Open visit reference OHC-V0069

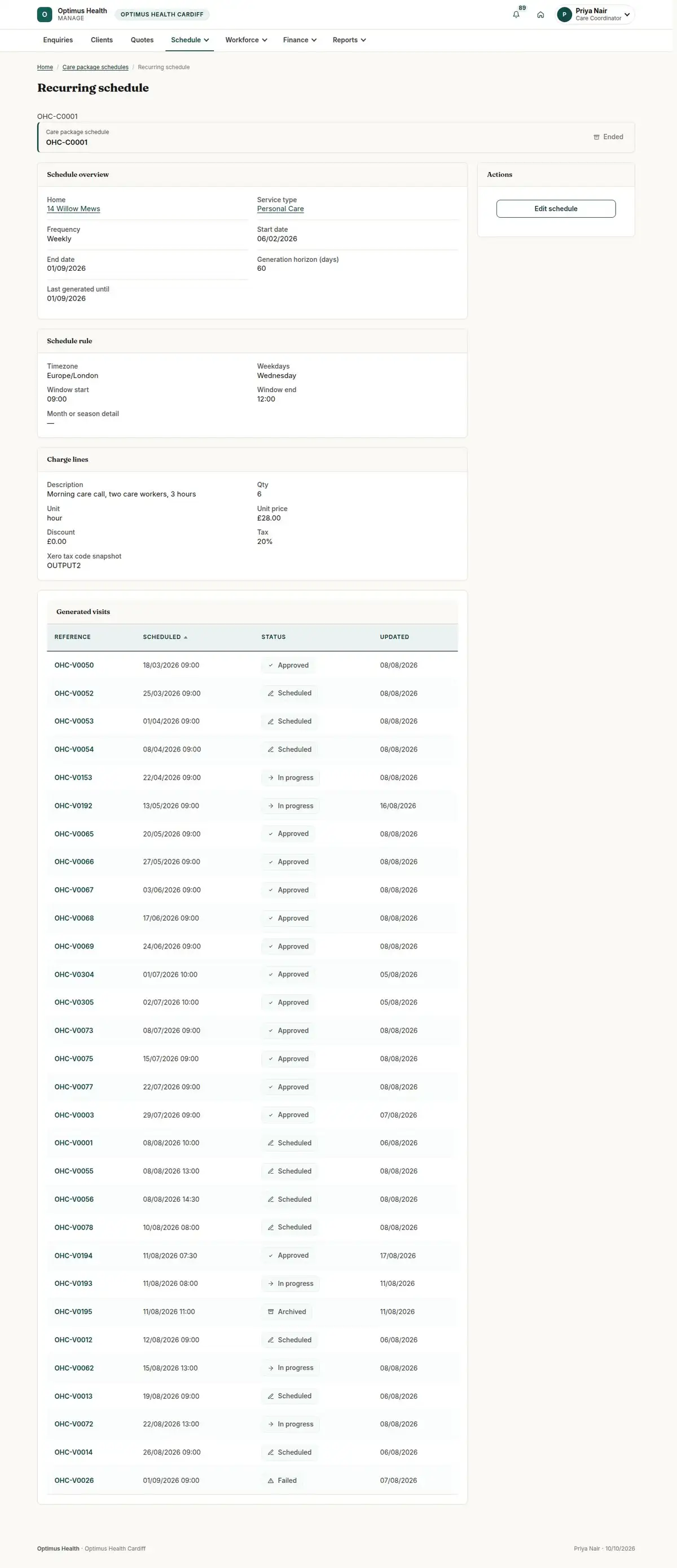74,947
